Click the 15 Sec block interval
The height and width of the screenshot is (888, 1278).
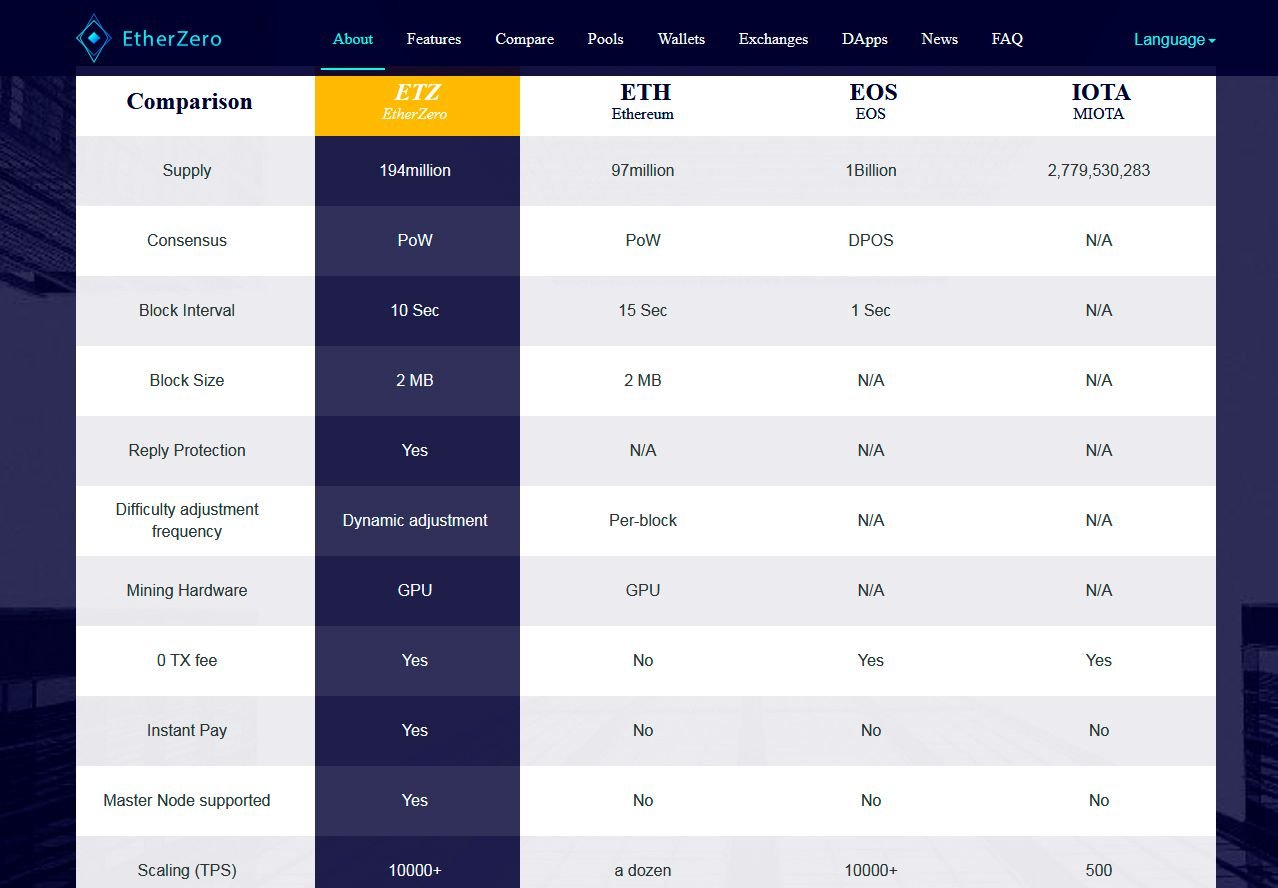click(x=643, y=311)
